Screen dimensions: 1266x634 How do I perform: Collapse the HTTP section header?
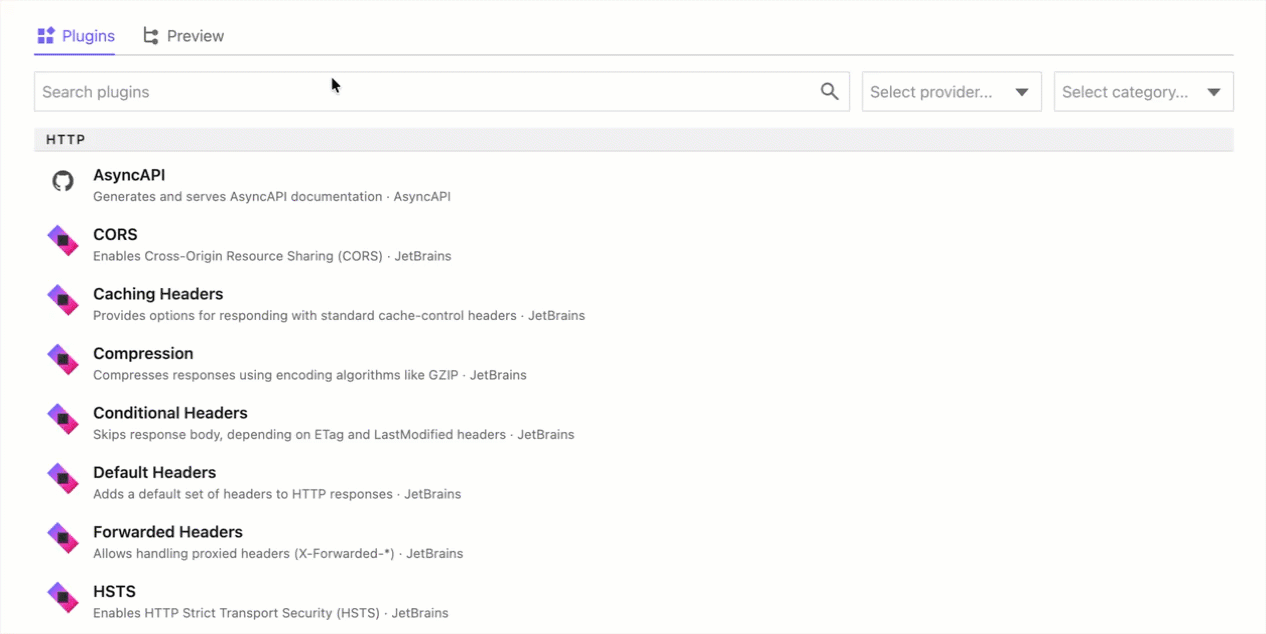pyautogui.click(x=633, y=140)
